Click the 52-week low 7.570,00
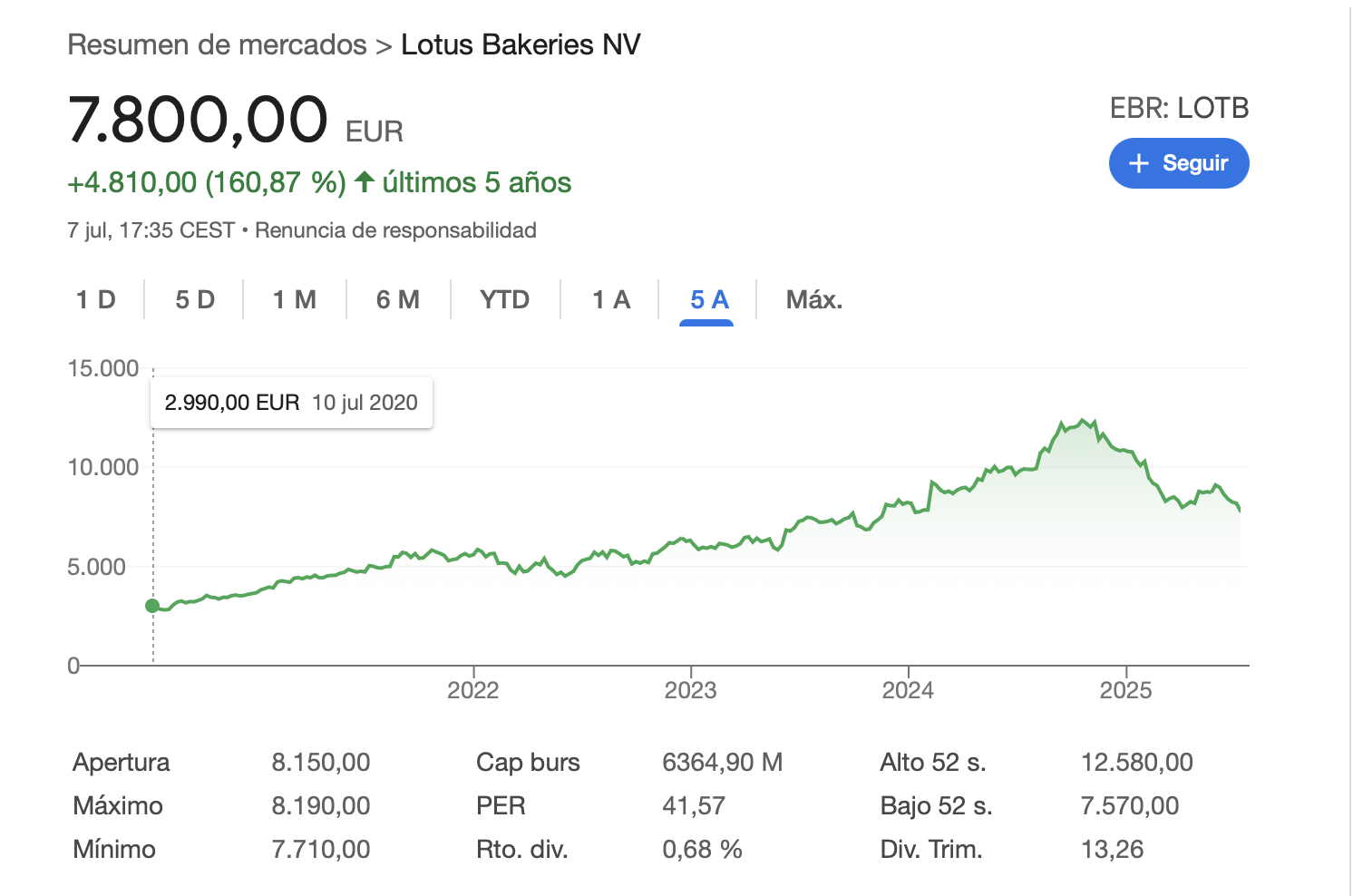 [1130, 805]
